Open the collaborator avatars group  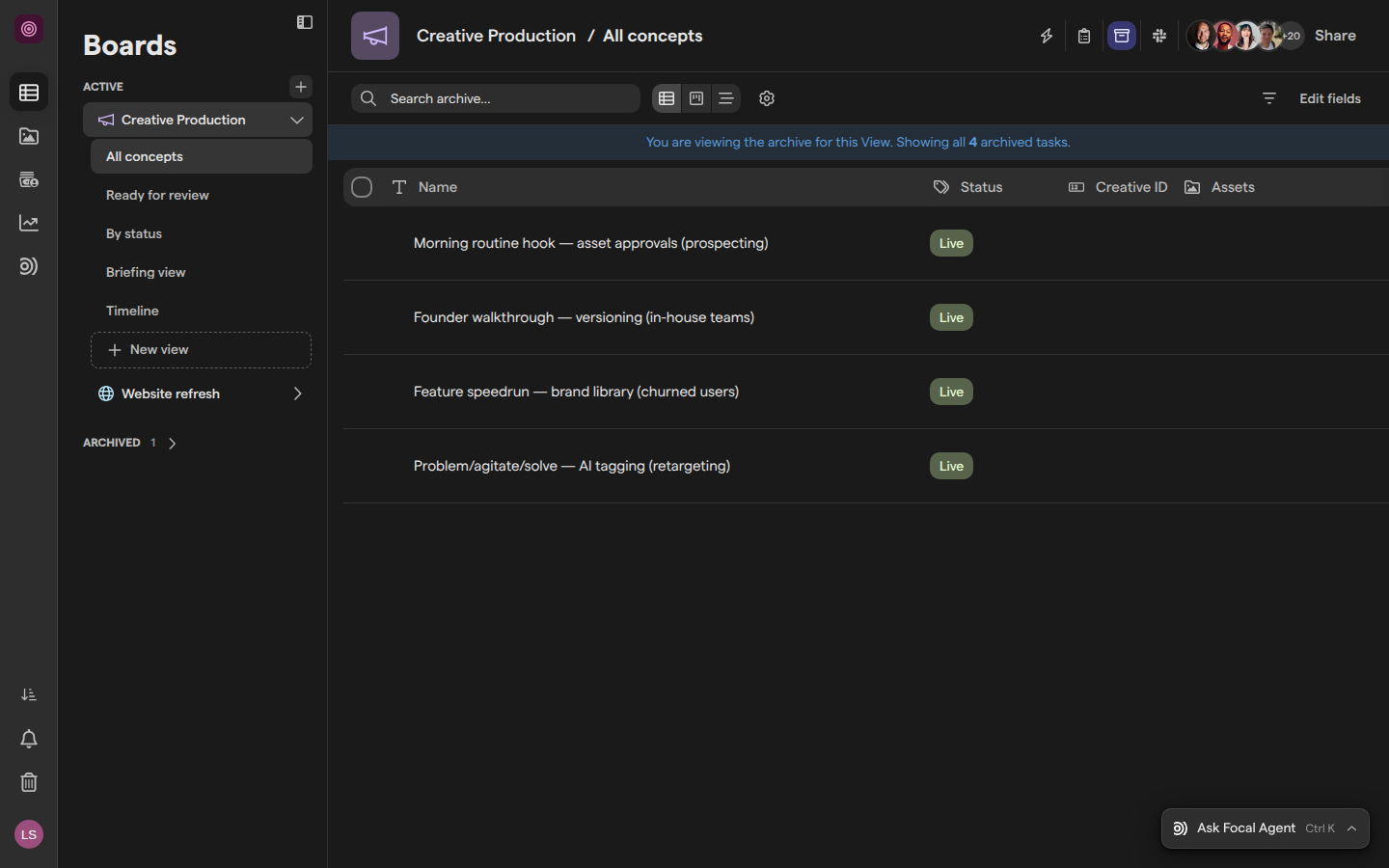(1245, 36)
